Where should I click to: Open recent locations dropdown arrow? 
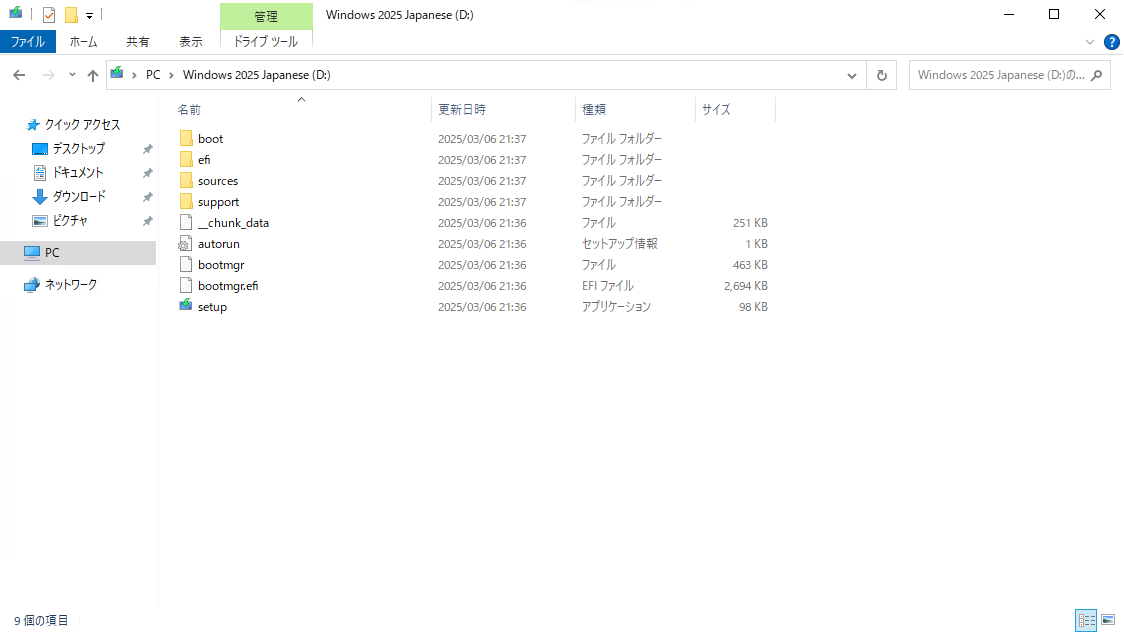point(72,75)
